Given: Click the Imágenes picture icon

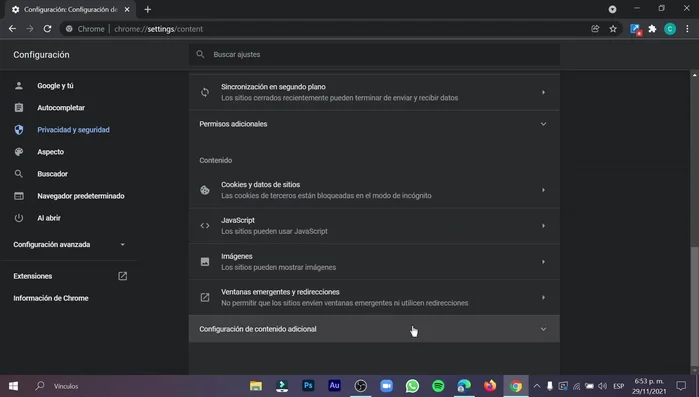Looking at the screenshot, I should (205, 262).
